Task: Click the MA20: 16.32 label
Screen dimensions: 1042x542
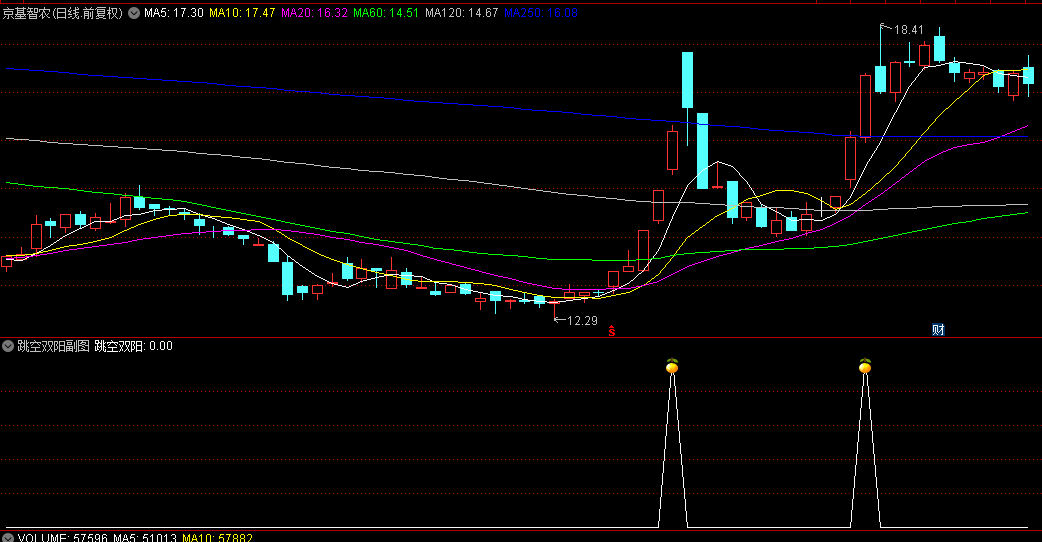Action: (x=314, y=13)
